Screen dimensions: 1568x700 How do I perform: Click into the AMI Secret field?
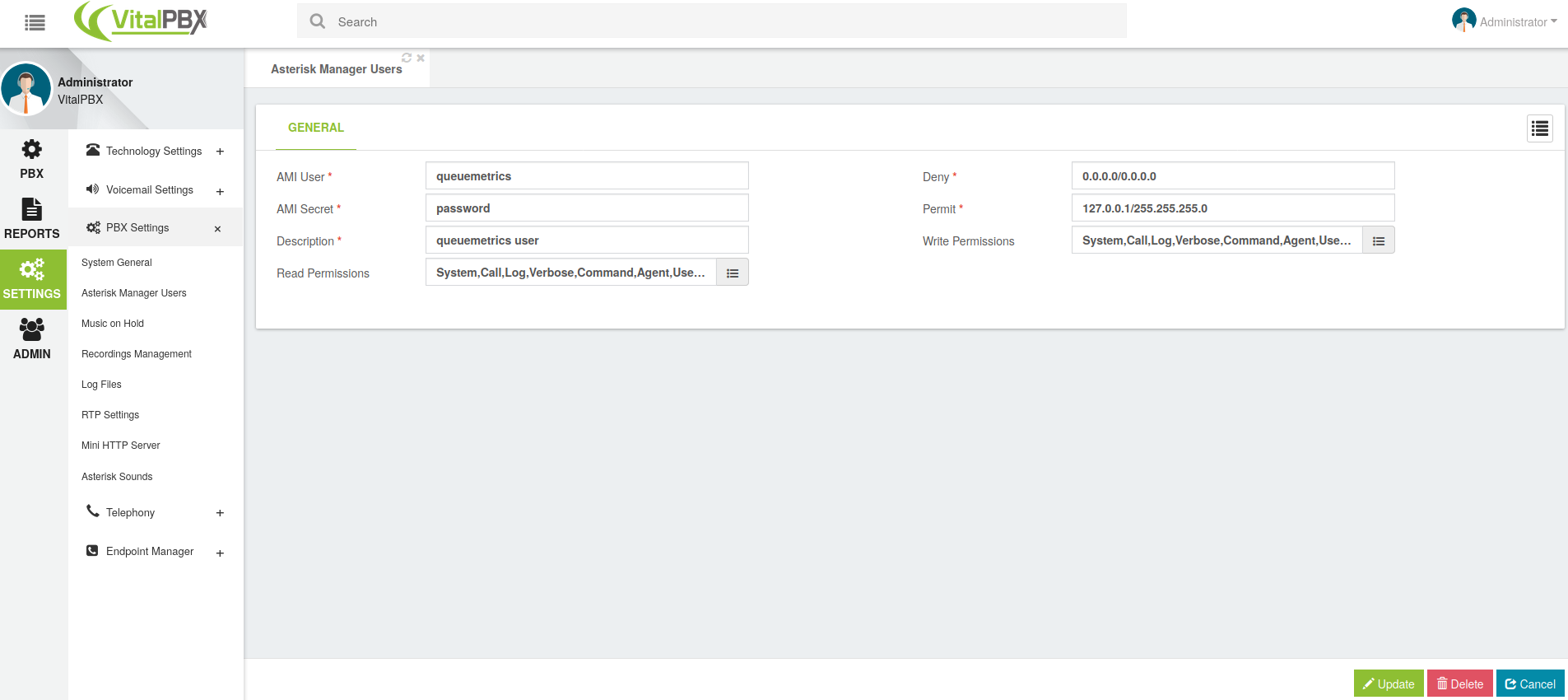tap(586, 208)
